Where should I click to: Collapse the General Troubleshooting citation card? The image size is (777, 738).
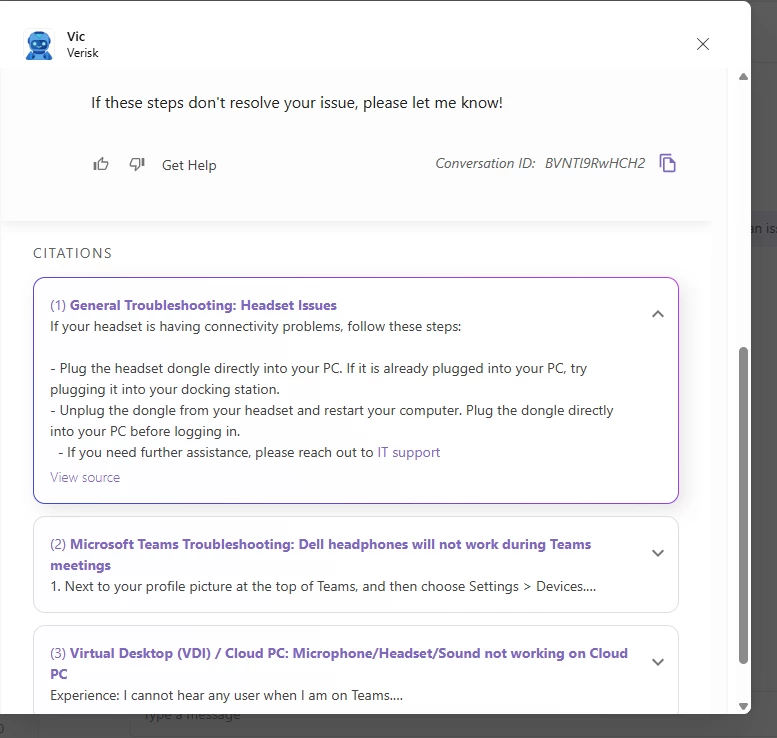(658, 314)
